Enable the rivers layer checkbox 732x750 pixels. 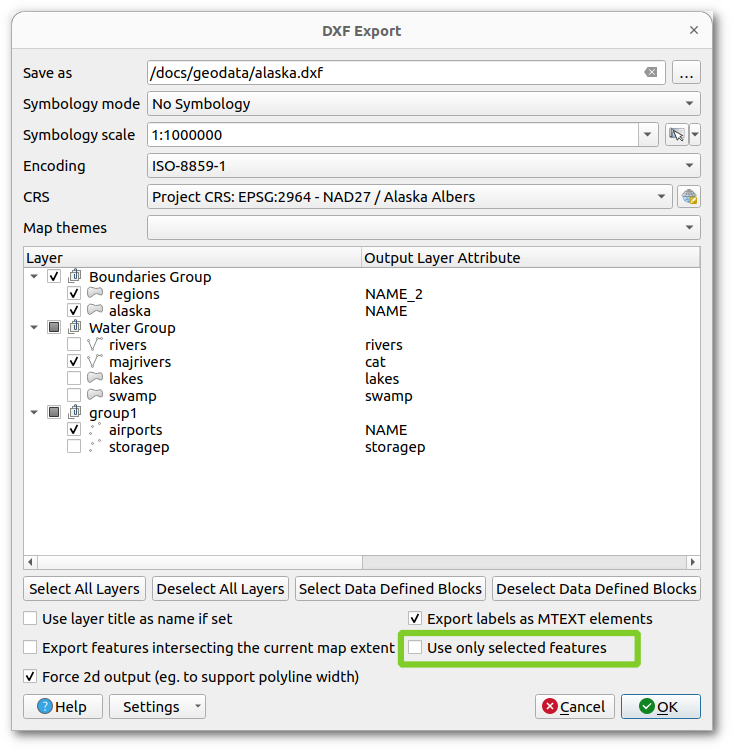(x=74, y=345)
